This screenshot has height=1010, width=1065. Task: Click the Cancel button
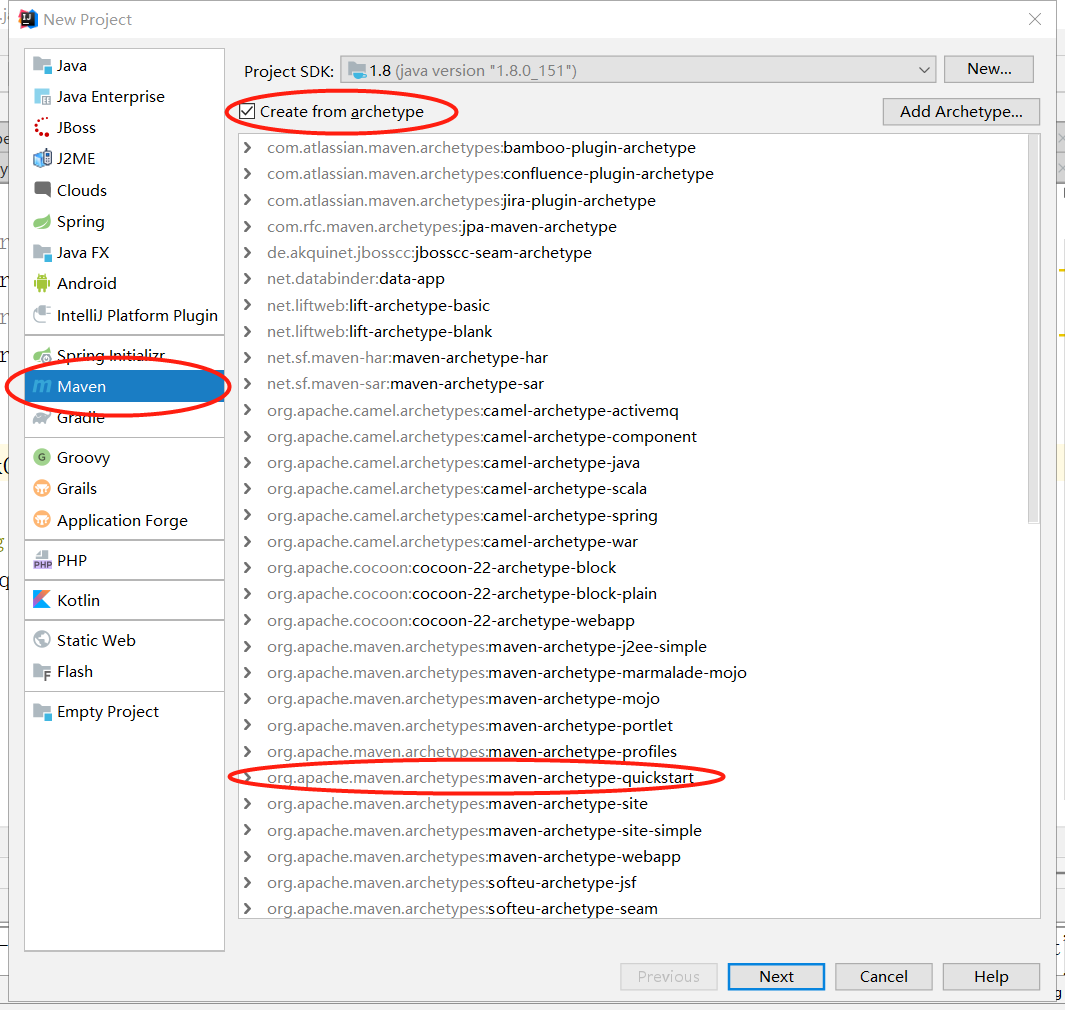click(883, 976)
